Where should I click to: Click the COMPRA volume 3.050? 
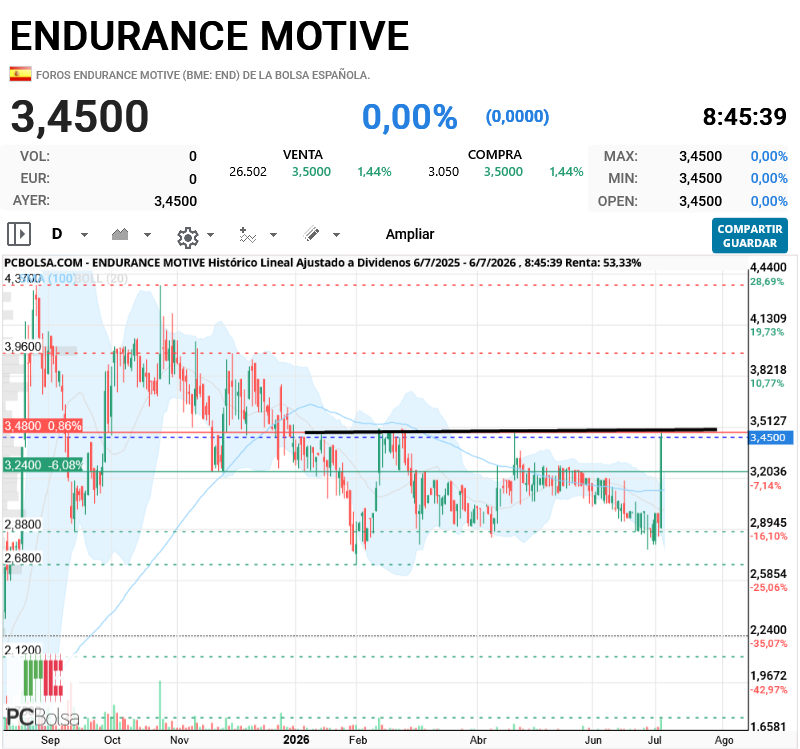coord(443,172)
